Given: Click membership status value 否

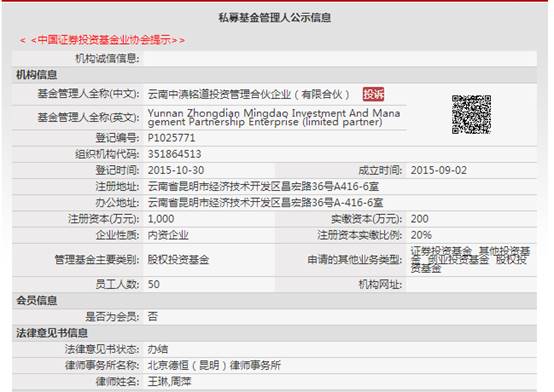Looking at the screenshot, I should (153, 316).
